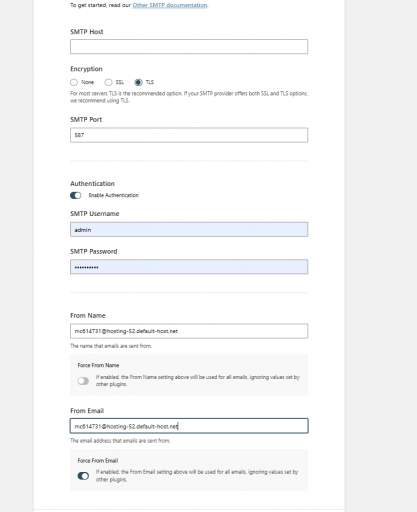Click the SMTP Username field with admin
This screenshot has width=417, height=512.
tap(189, 230)
